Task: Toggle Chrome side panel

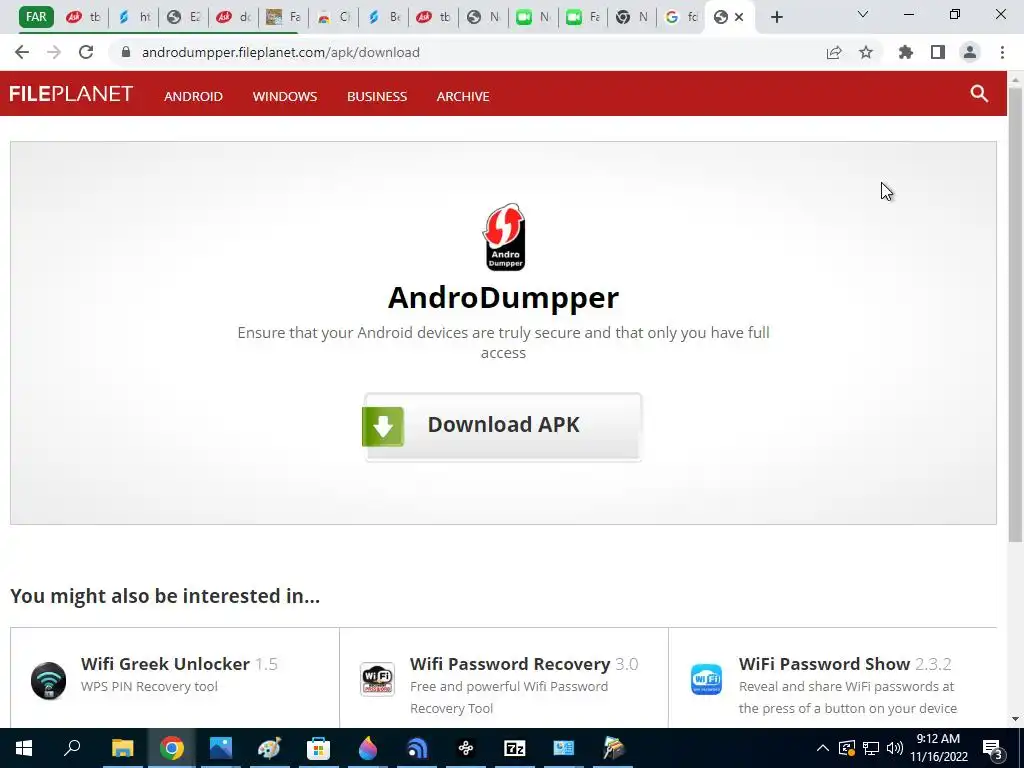Action: [x=938, y=52]
